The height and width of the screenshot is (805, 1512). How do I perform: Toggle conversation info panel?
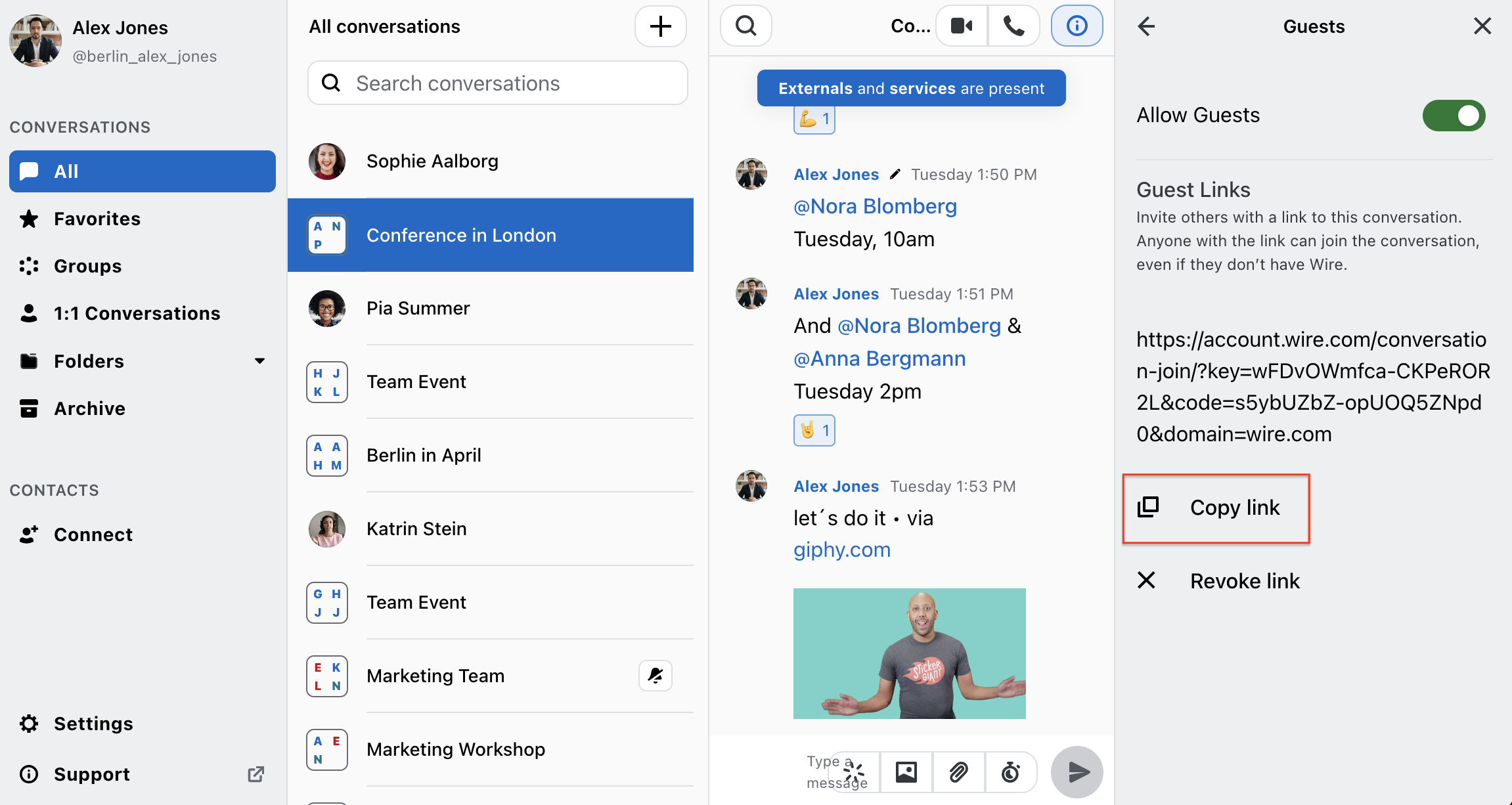pos(1077,26)
